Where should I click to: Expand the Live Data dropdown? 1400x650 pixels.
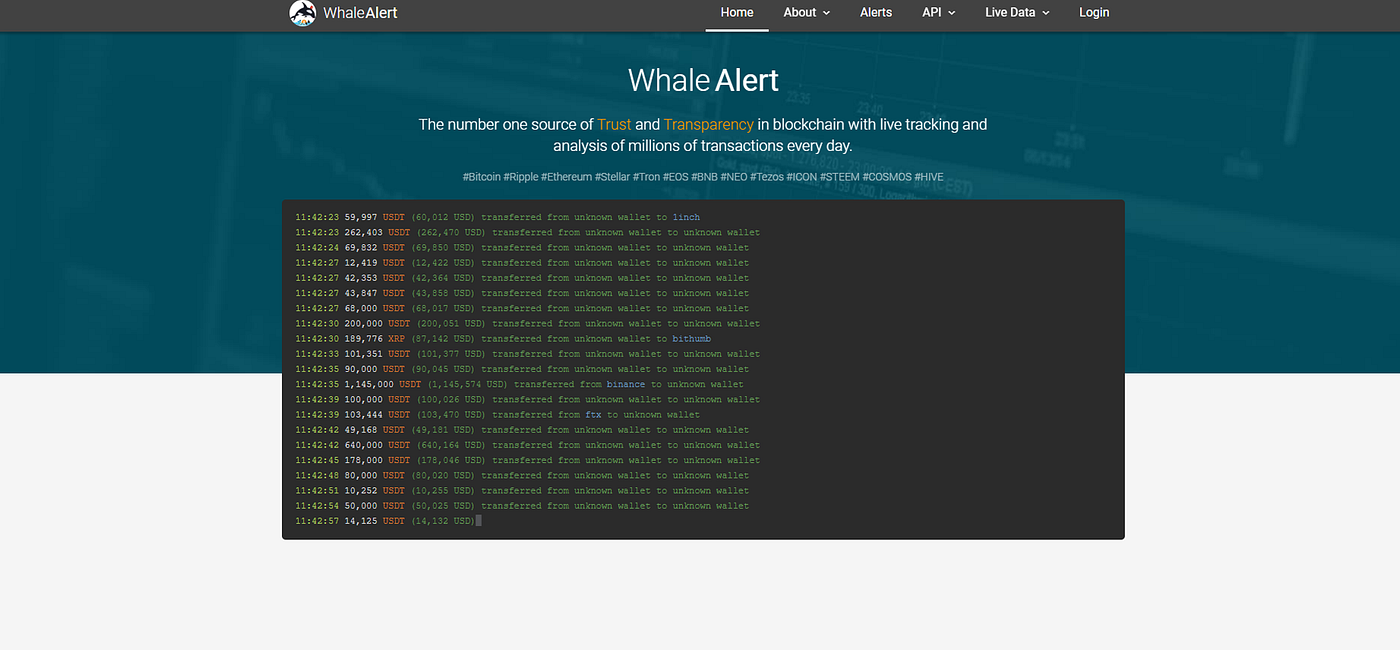point(1017,12)
